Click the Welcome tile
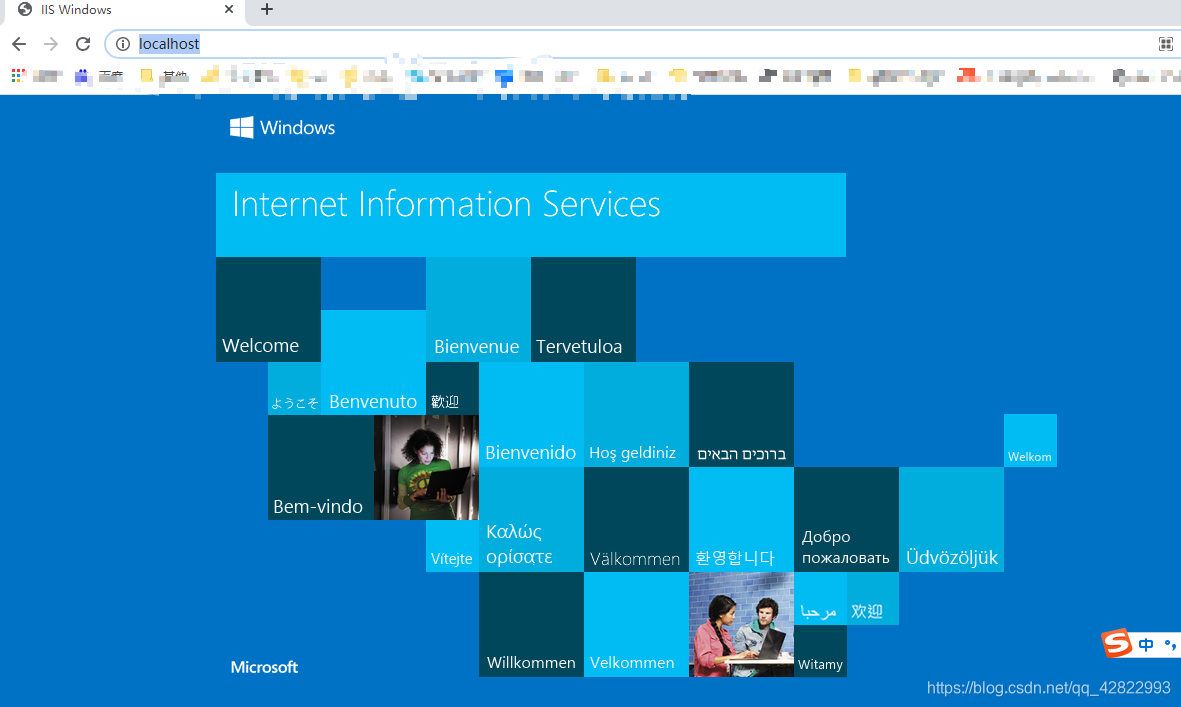The image size is (1181, 707). (x=268, y=309)
